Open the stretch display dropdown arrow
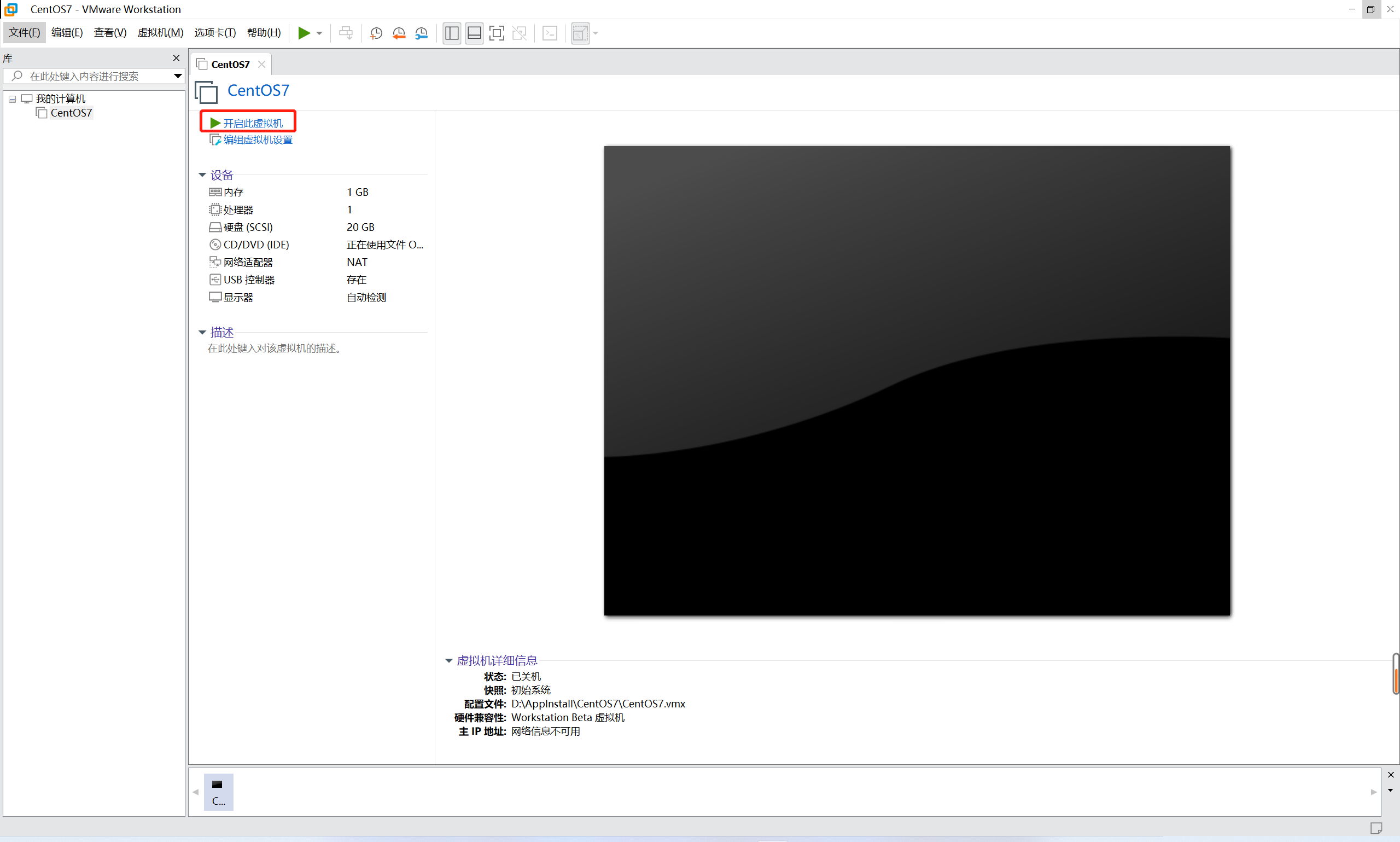This screenshot has width=1400, height=842. pos(596,33)
